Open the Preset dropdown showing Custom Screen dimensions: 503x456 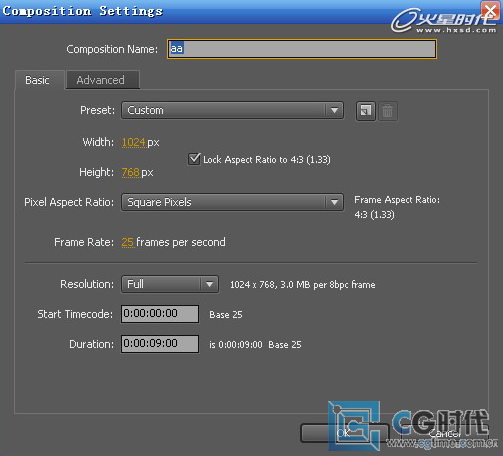232,110
